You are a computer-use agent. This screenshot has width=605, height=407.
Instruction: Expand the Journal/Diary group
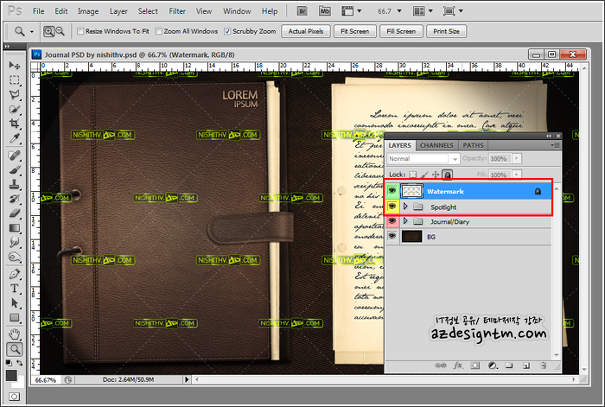click(x=405, y=221)
